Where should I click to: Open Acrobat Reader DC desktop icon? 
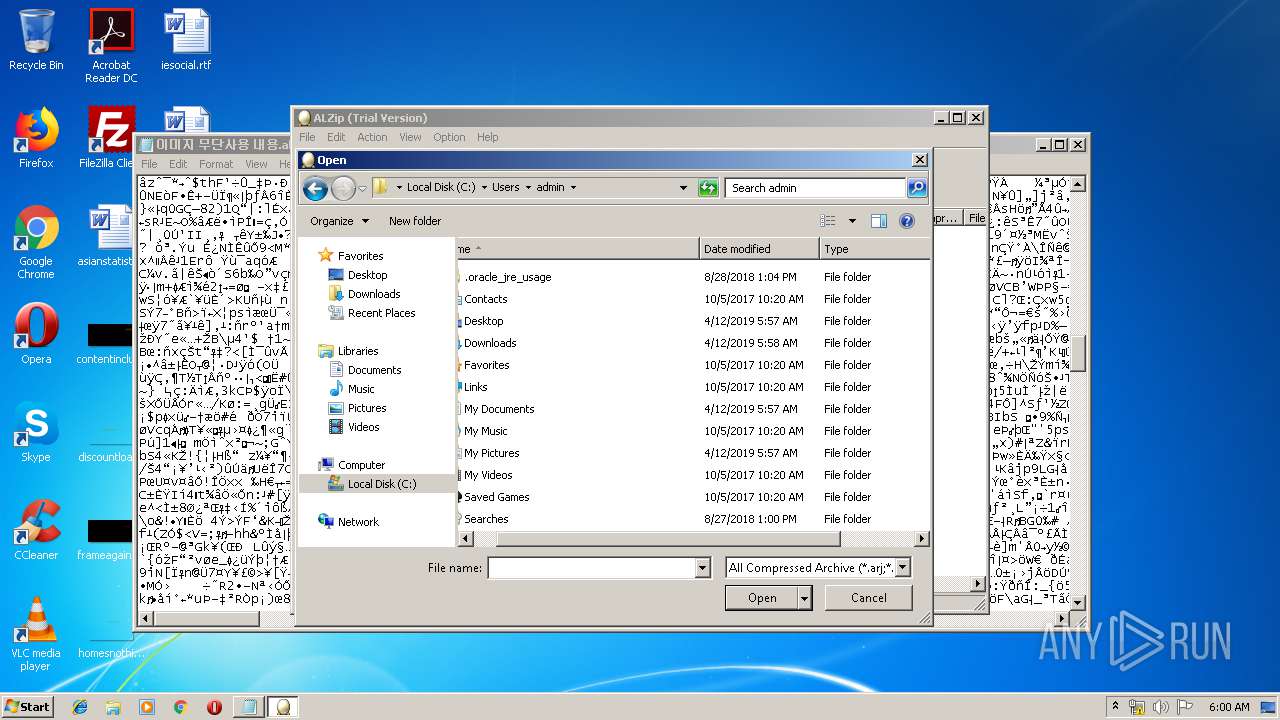[x=111, y=45]
